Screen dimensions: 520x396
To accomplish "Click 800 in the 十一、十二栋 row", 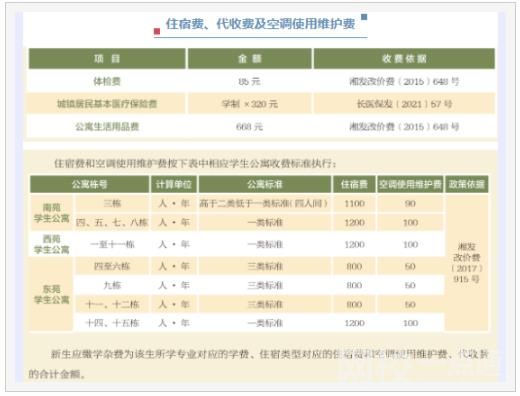I will [x=354, y=304].
